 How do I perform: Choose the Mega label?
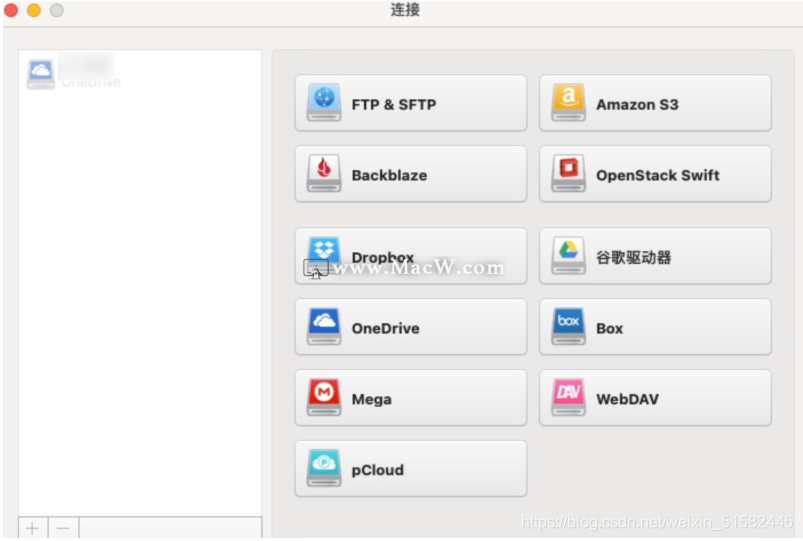[372, 399]
